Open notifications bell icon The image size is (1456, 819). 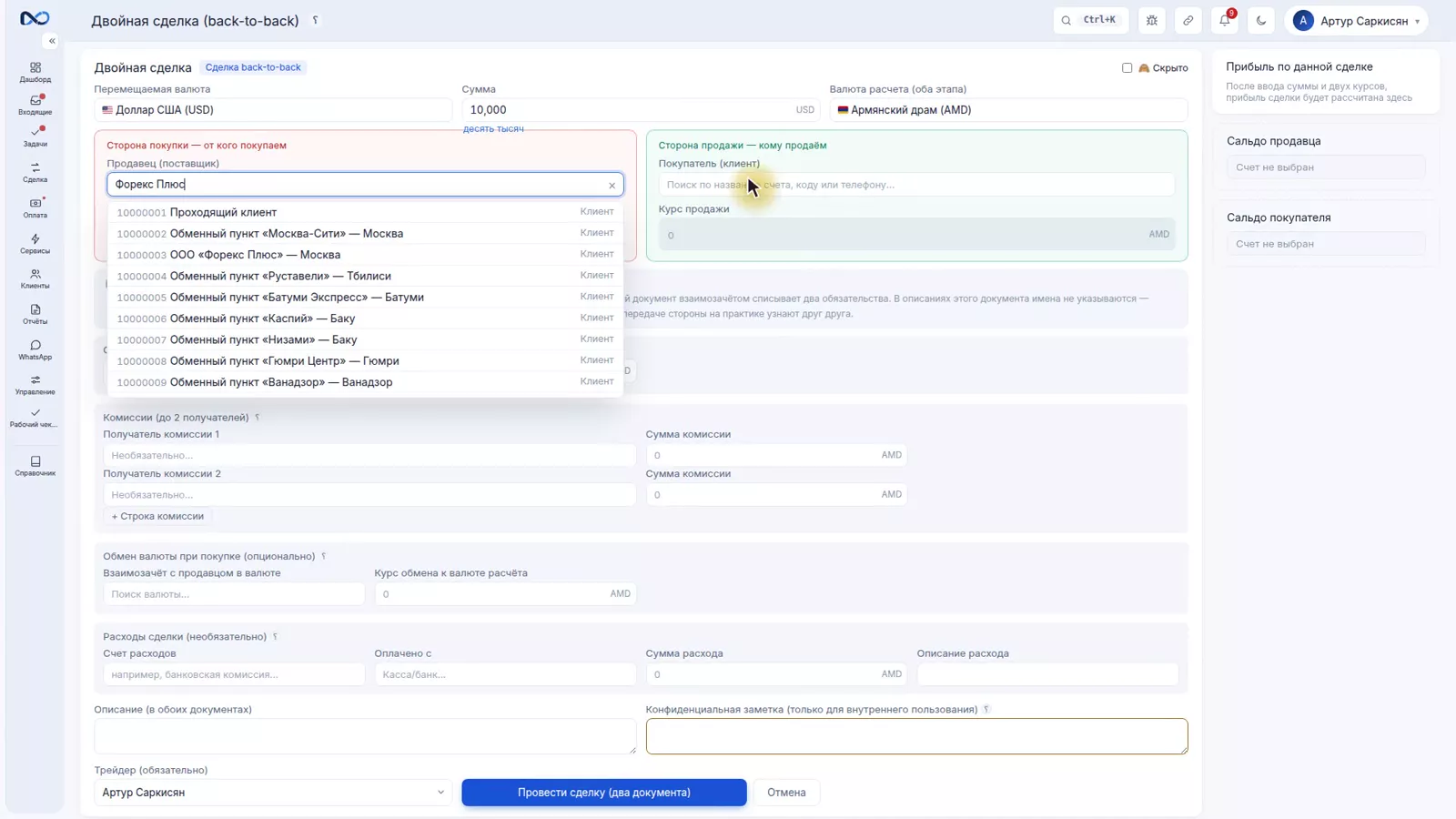pos(1225,20)
